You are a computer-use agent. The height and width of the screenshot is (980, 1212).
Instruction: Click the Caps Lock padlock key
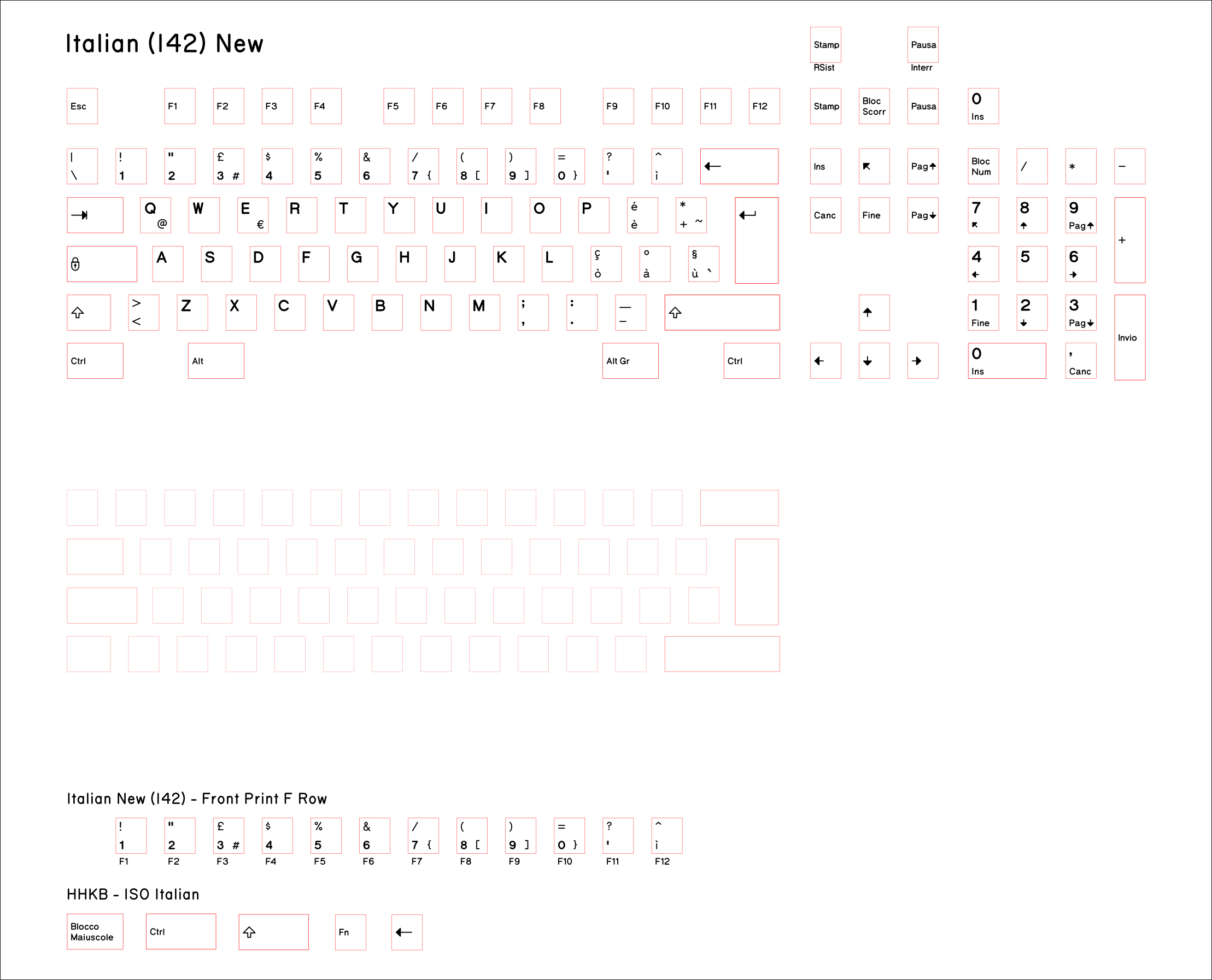[102, 263]
